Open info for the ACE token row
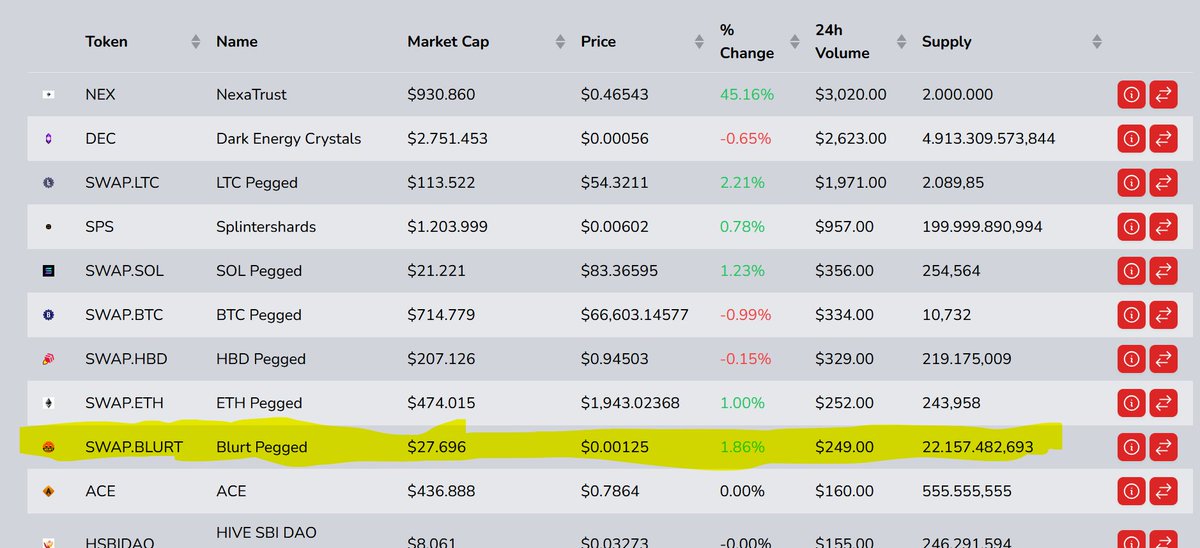Screen dimensions: 1200x548 (1132, 491)
